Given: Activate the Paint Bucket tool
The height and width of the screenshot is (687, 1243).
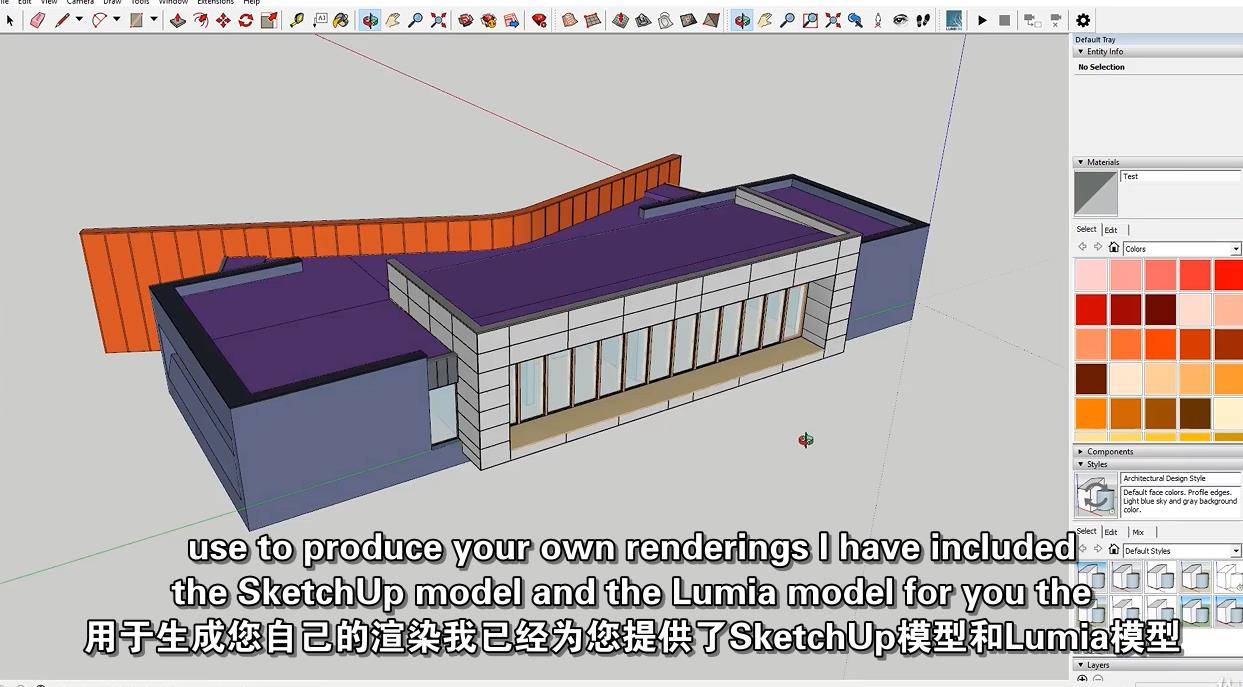Looking at the screenshot, I should pos(342,20).
